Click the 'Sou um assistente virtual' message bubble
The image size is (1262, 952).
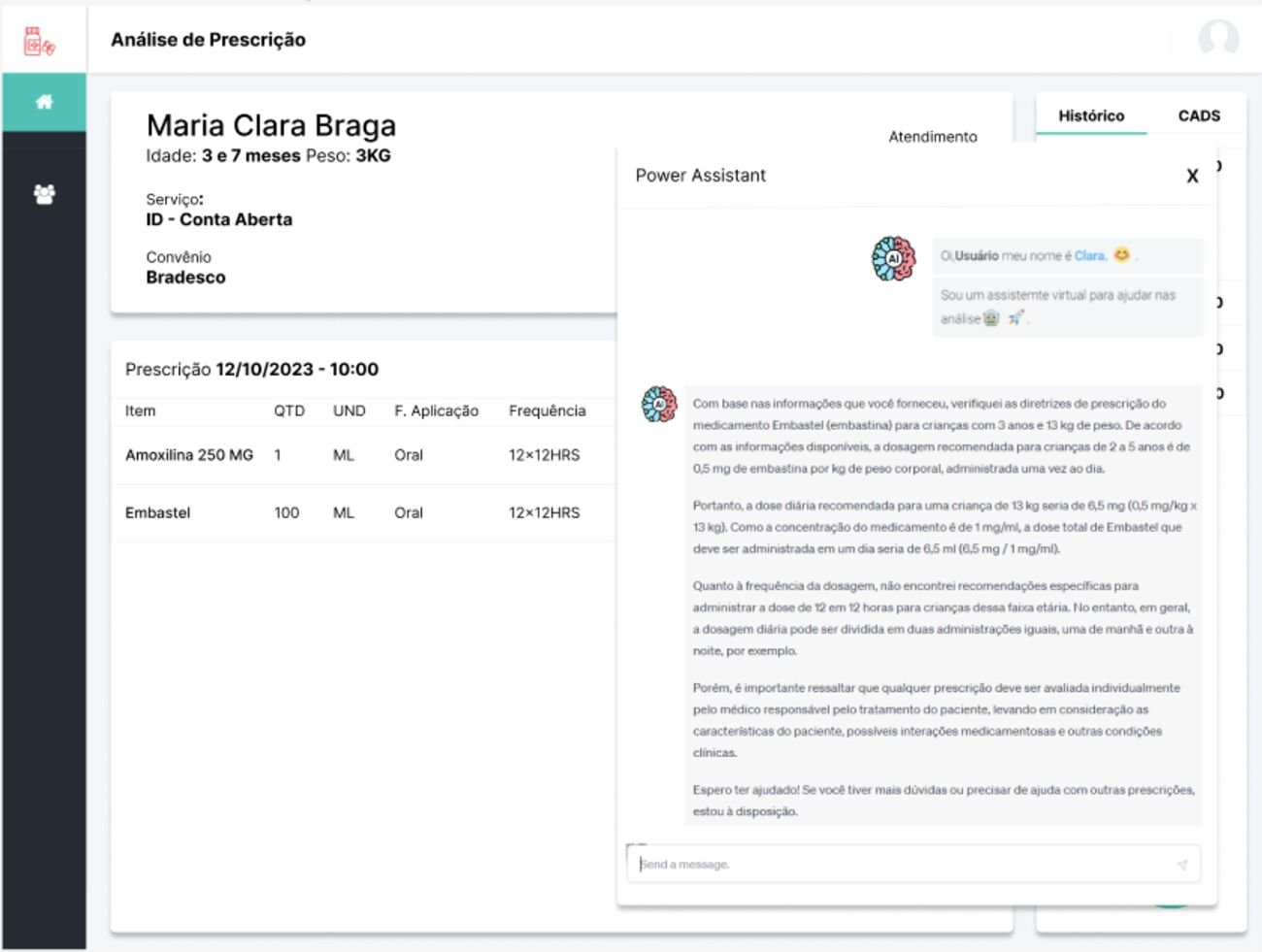tap(1068, 307)
